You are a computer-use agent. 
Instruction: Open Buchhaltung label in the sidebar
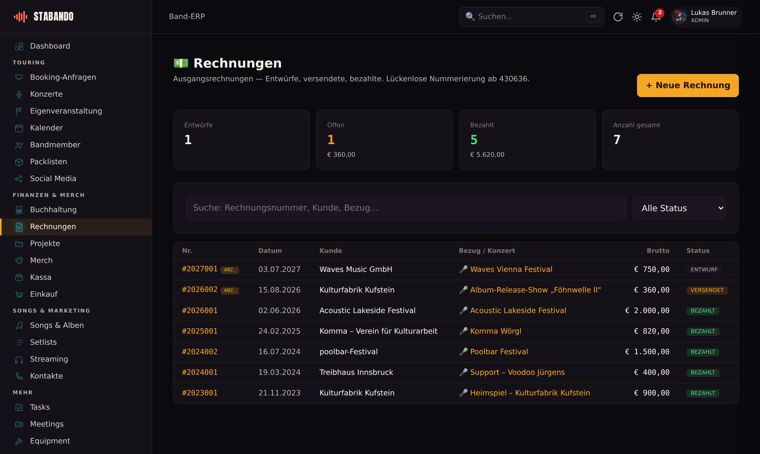53,210
